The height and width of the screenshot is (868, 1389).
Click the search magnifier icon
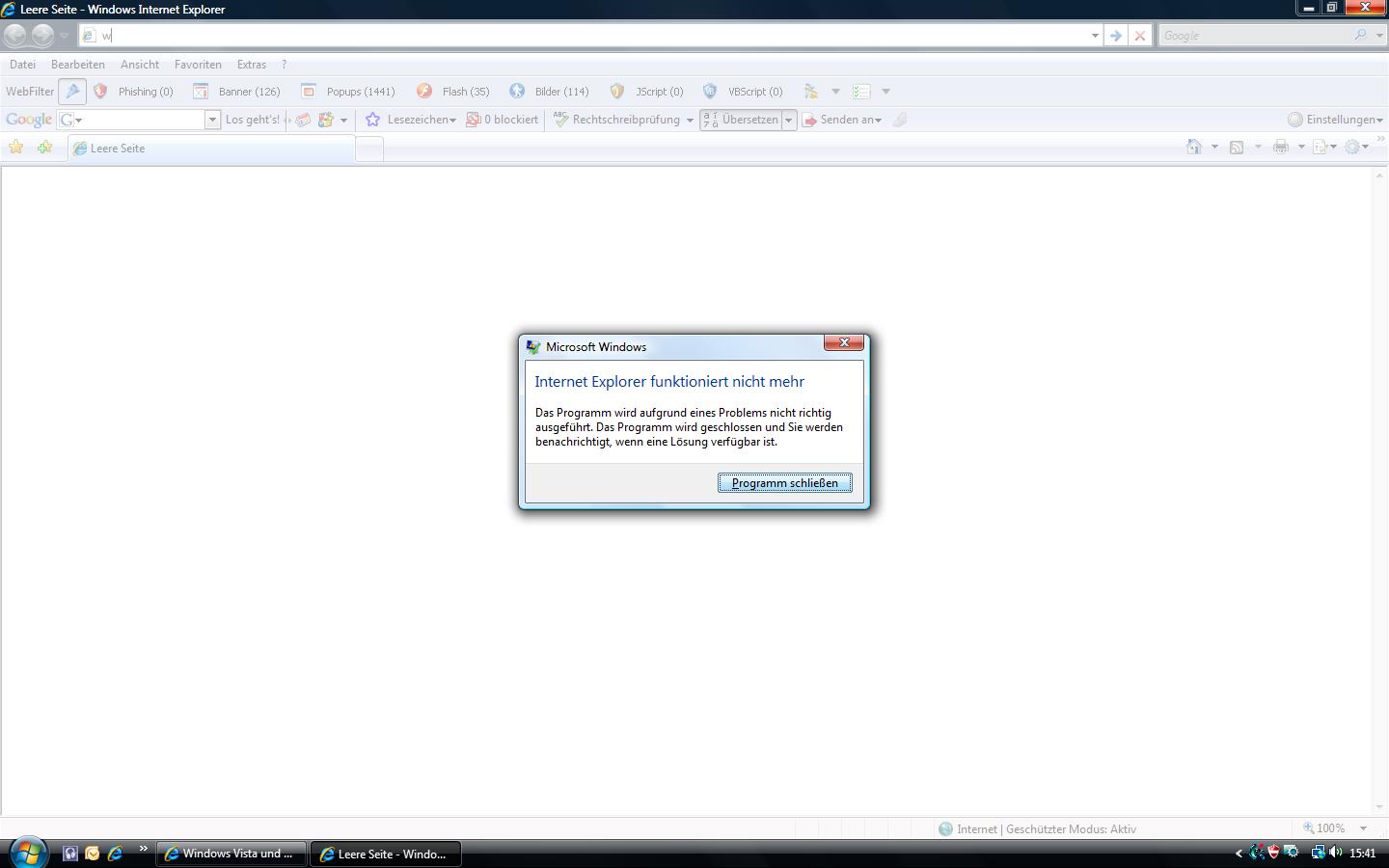point(1361,36)
